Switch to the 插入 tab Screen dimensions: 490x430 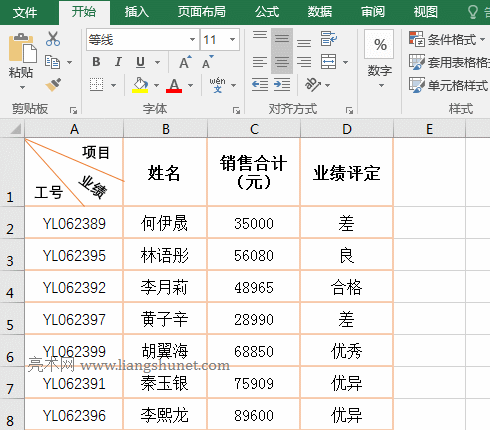pyautogui.click(x=137, y=12)
